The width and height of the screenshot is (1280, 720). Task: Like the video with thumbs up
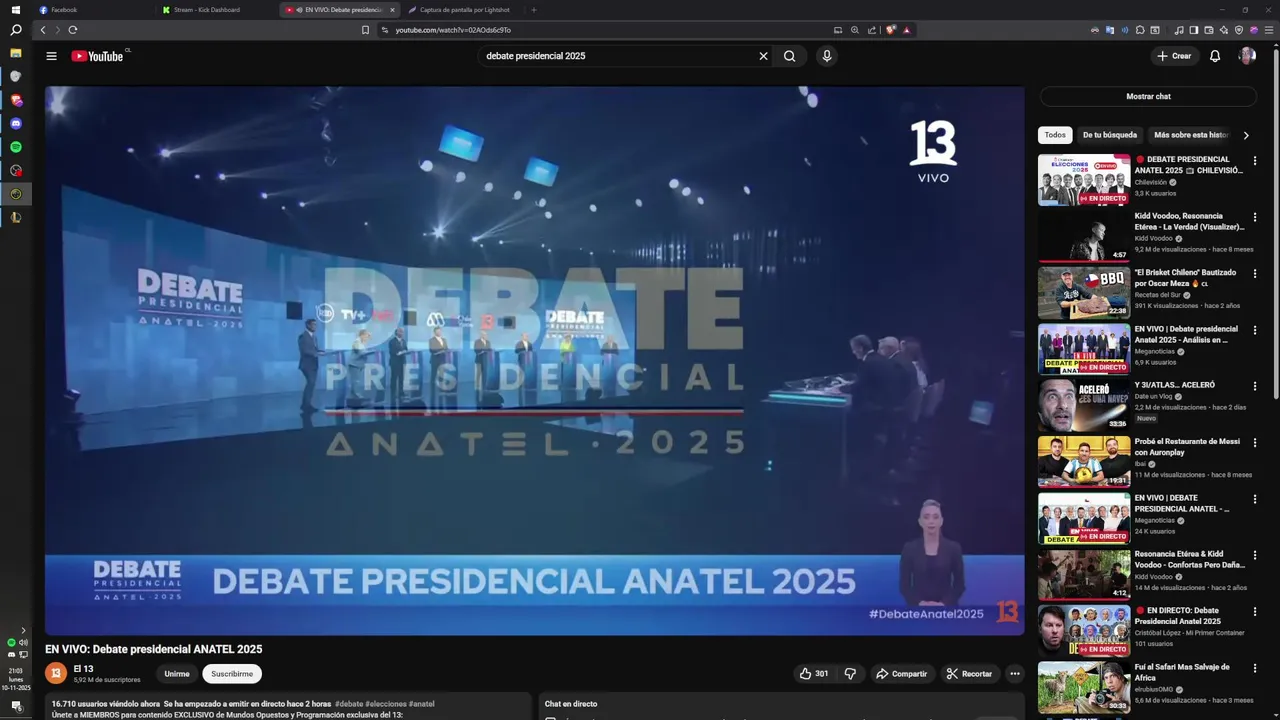click(814, 674)
